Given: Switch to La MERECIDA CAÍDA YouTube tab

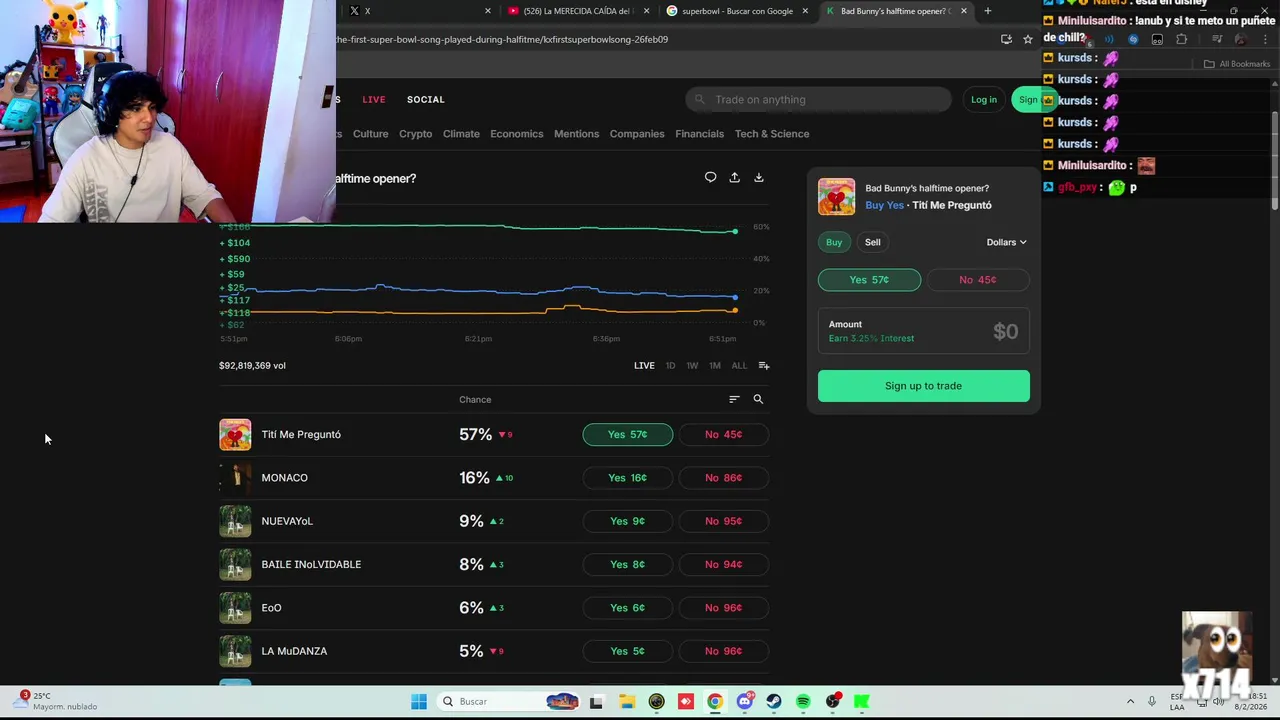Looking at the screenshot, I should tap(577, 11).
